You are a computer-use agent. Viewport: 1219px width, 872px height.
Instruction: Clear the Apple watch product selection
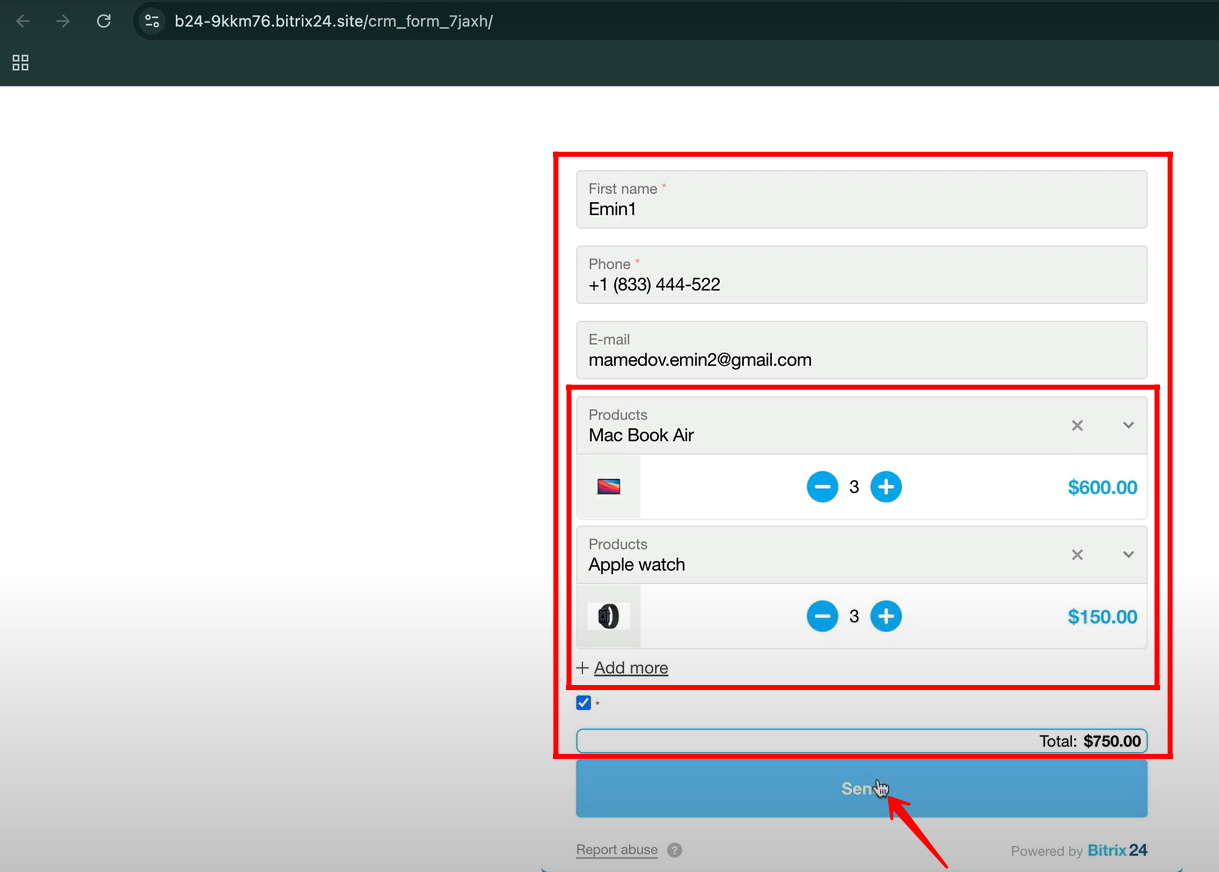coord(1077,555)
